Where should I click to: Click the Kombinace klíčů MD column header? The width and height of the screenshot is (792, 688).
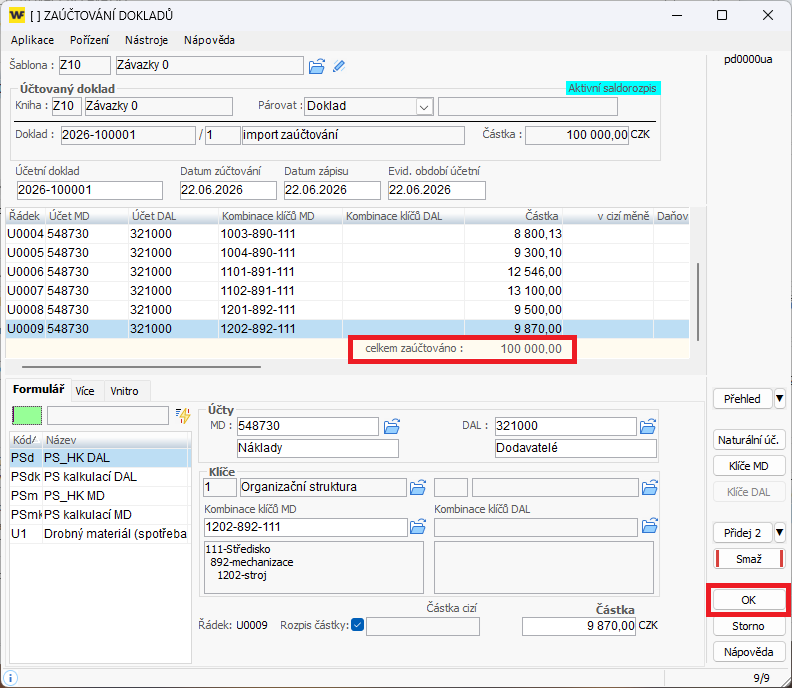280,216
